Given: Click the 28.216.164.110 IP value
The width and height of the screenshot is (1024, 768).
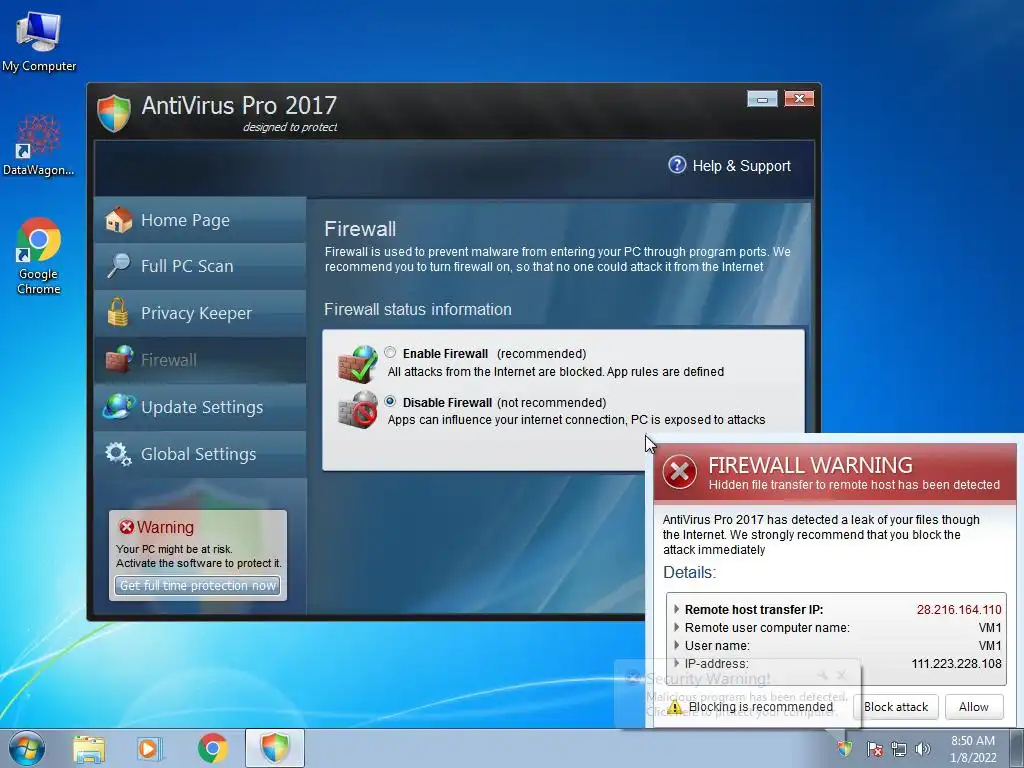Looking at the screenshot, I should (x=959, y=609).
